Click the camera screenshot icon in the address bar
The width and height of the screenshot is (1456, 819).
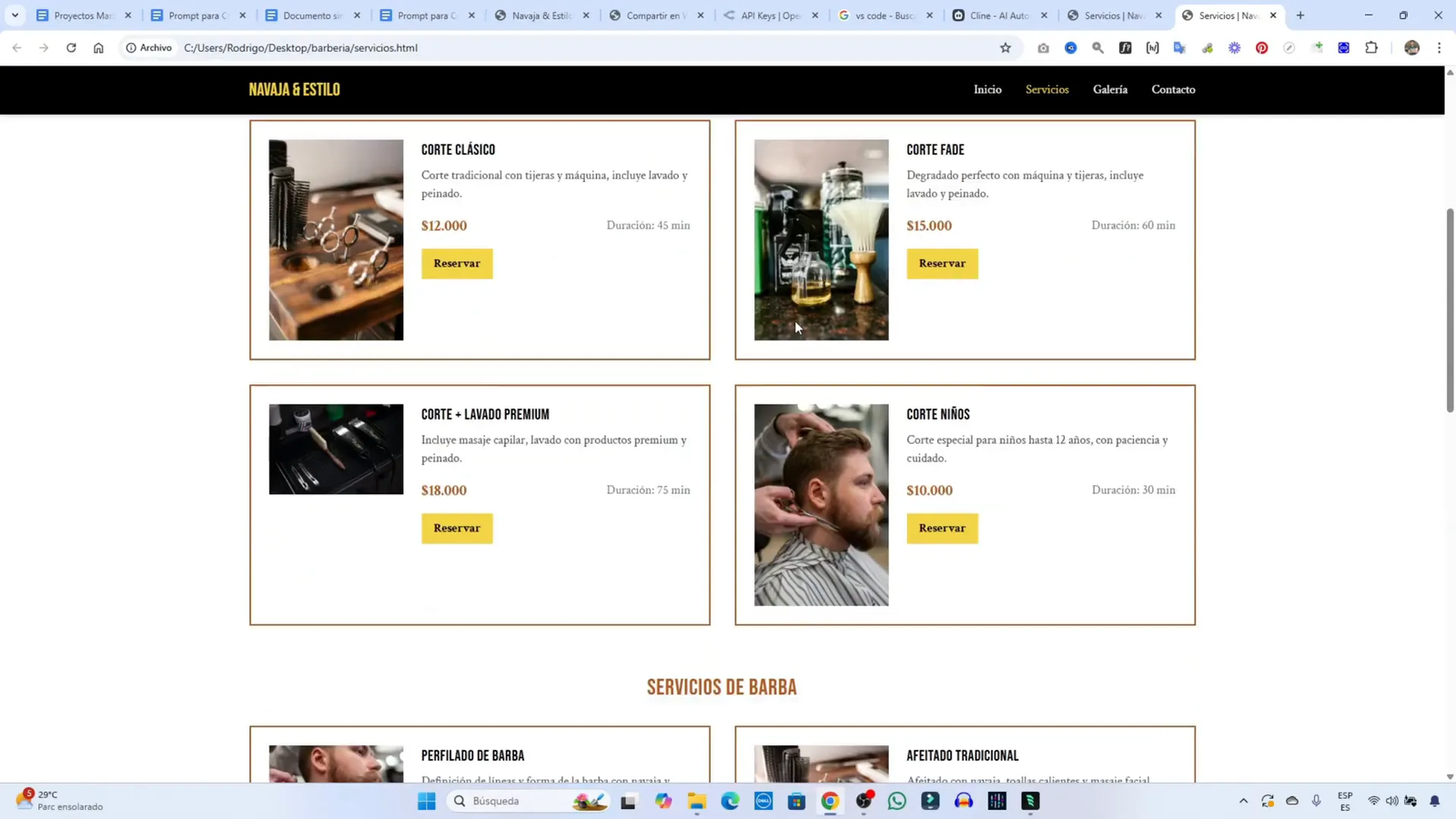click(1041, 47)
